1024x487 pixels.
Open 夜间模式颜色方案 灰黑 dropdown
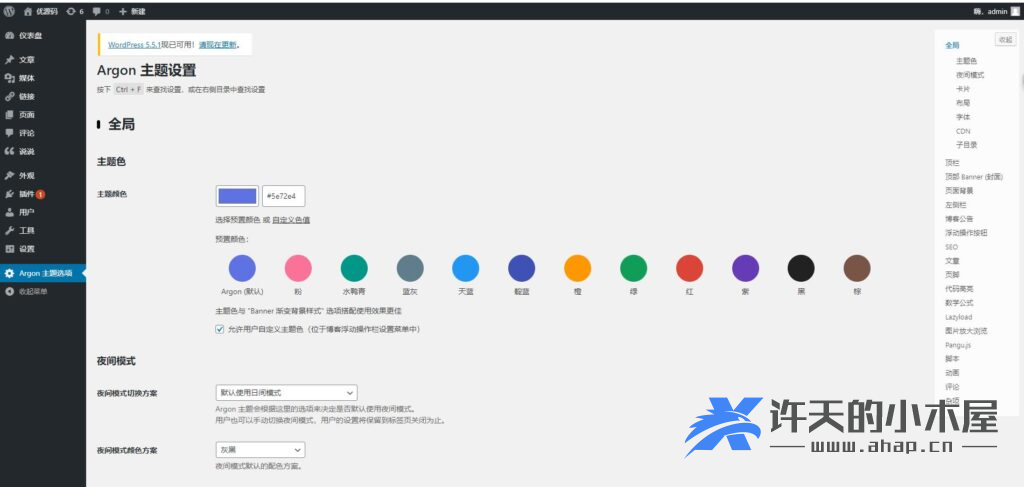pyautogui.click(x=260, y=450)
